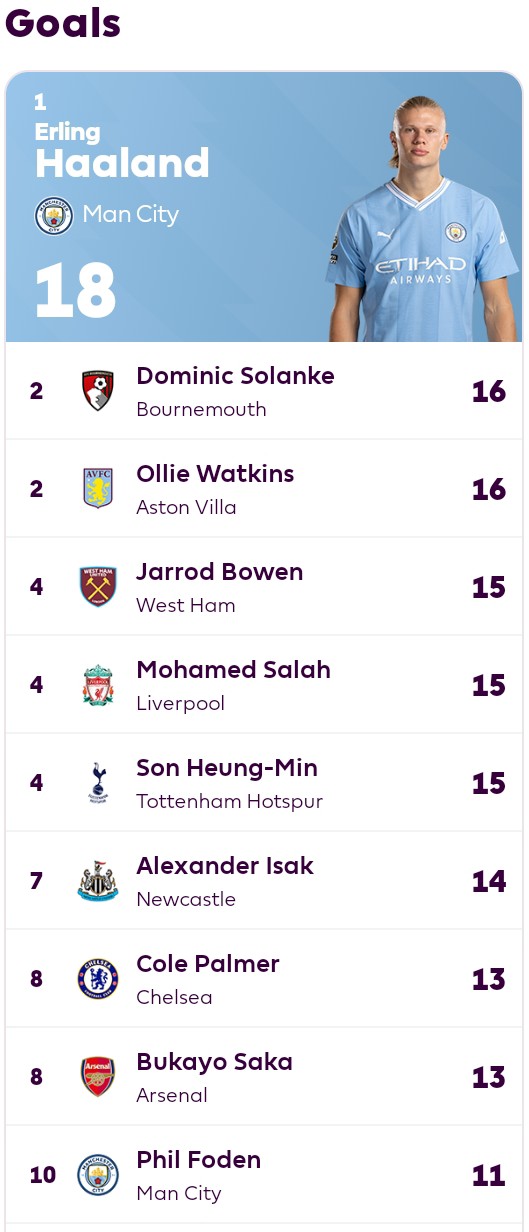This screenshot has width=529, height=1232.
Task: Open Alexander Isak's player page
Action: [225, 866]
